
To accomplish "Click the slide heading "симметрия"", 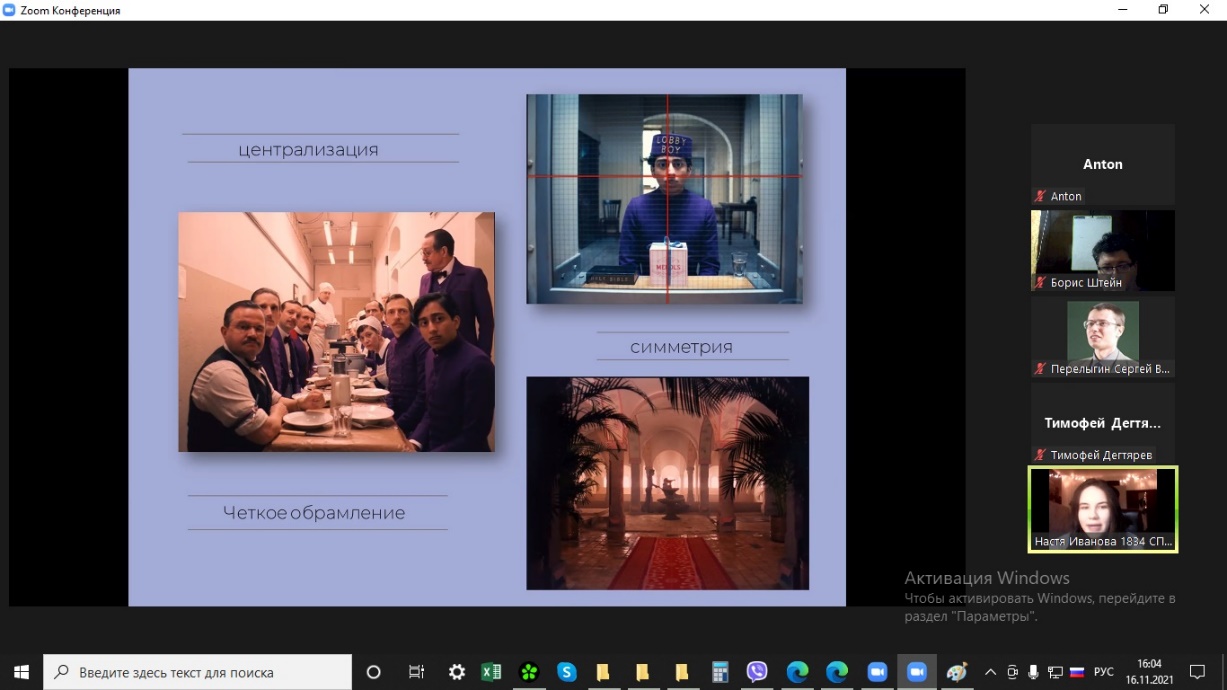I will pyautogui.click(x=681, y=347).
